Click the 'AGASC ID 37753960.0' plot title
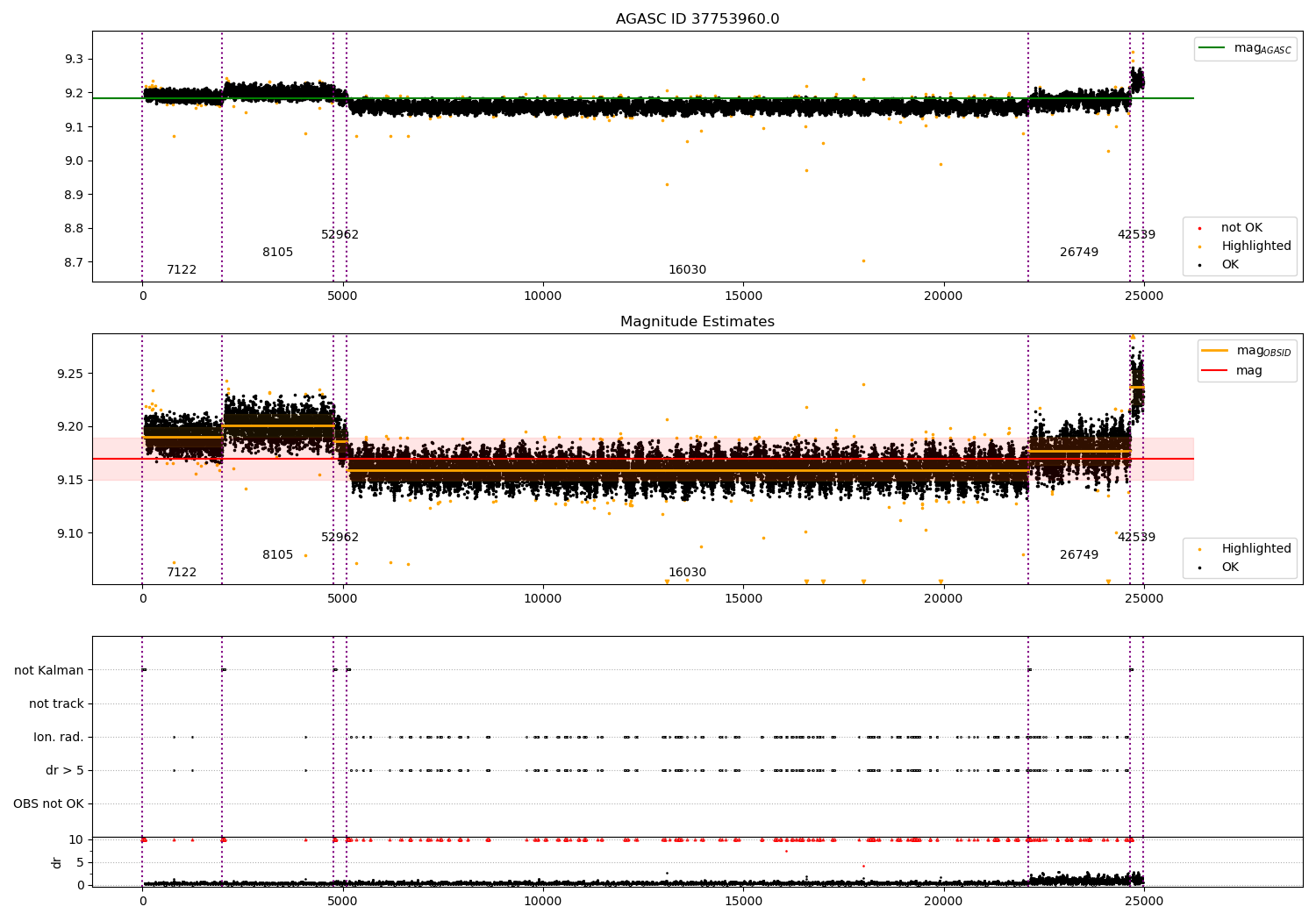The image size is (1316, 921). (x=697, y=19)
